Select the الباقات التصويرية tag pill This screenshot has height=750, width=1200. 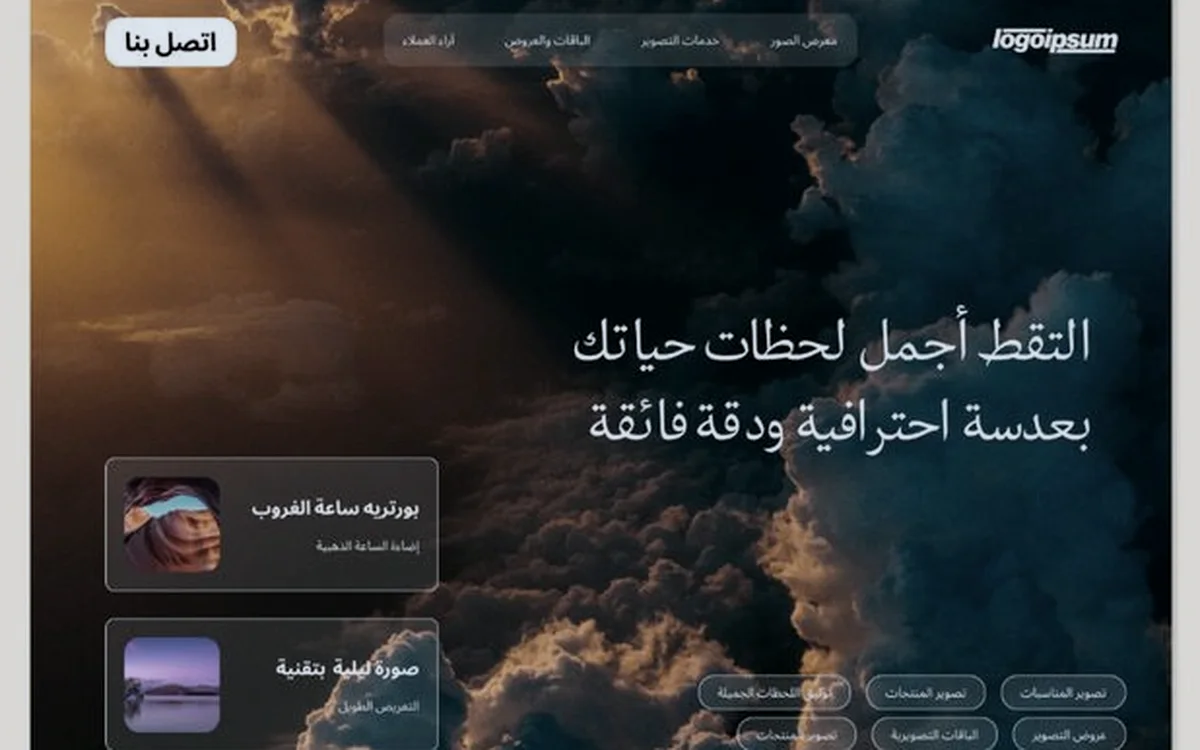(x=935, y=733)
